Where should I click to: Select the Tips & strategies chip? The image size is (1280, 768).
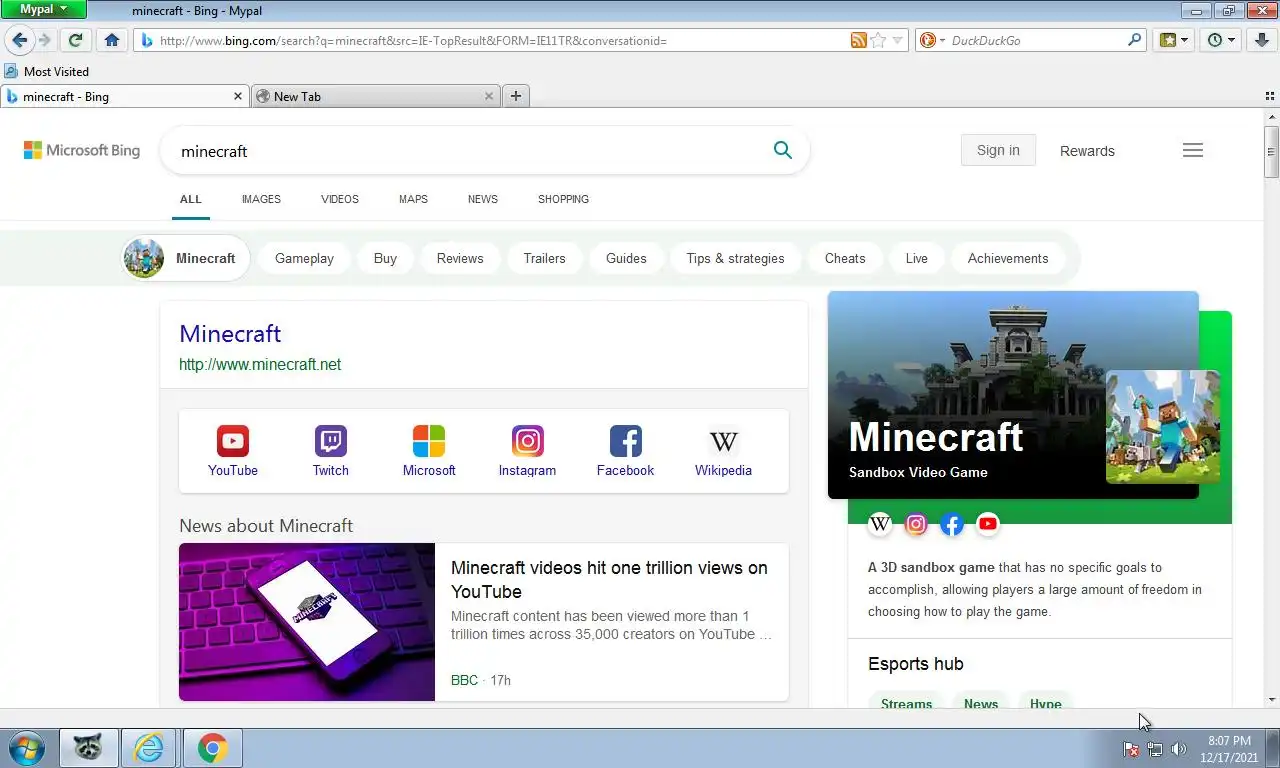pos(735,258)
